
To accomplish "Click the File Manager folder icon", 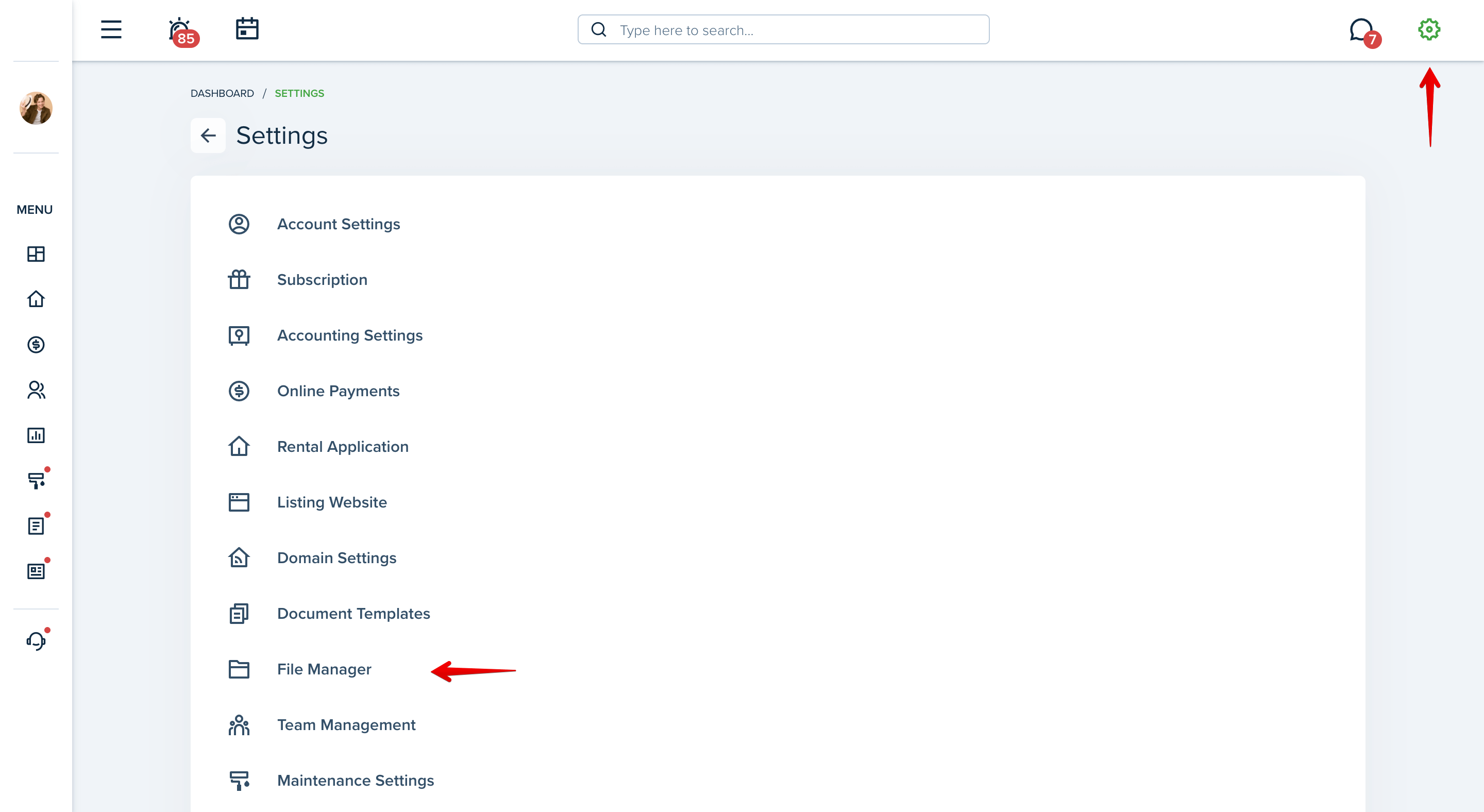I will (239, 669).
